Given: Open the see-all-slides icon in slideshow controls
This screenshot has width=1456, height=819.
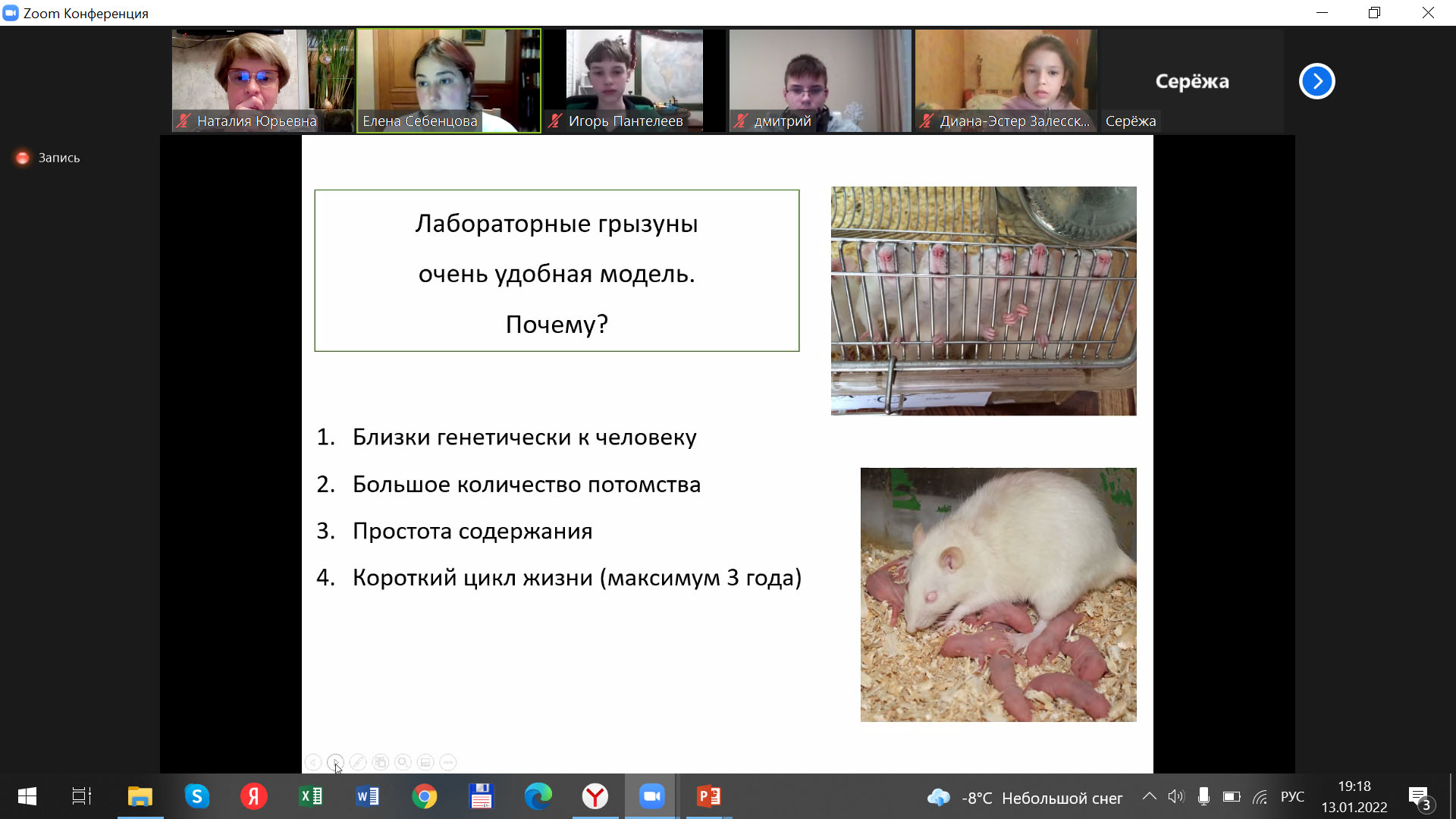Looking at the screenshot, I should pyautogui.click(x=381, y=762).
